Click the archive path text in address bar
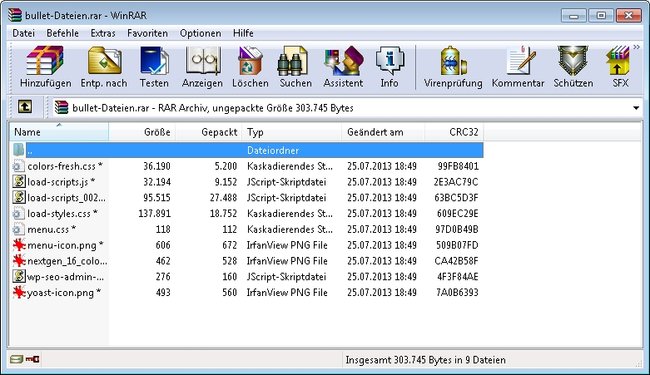Image resolution: width=650 pixels, height=375 pixels. coord(213,108)
